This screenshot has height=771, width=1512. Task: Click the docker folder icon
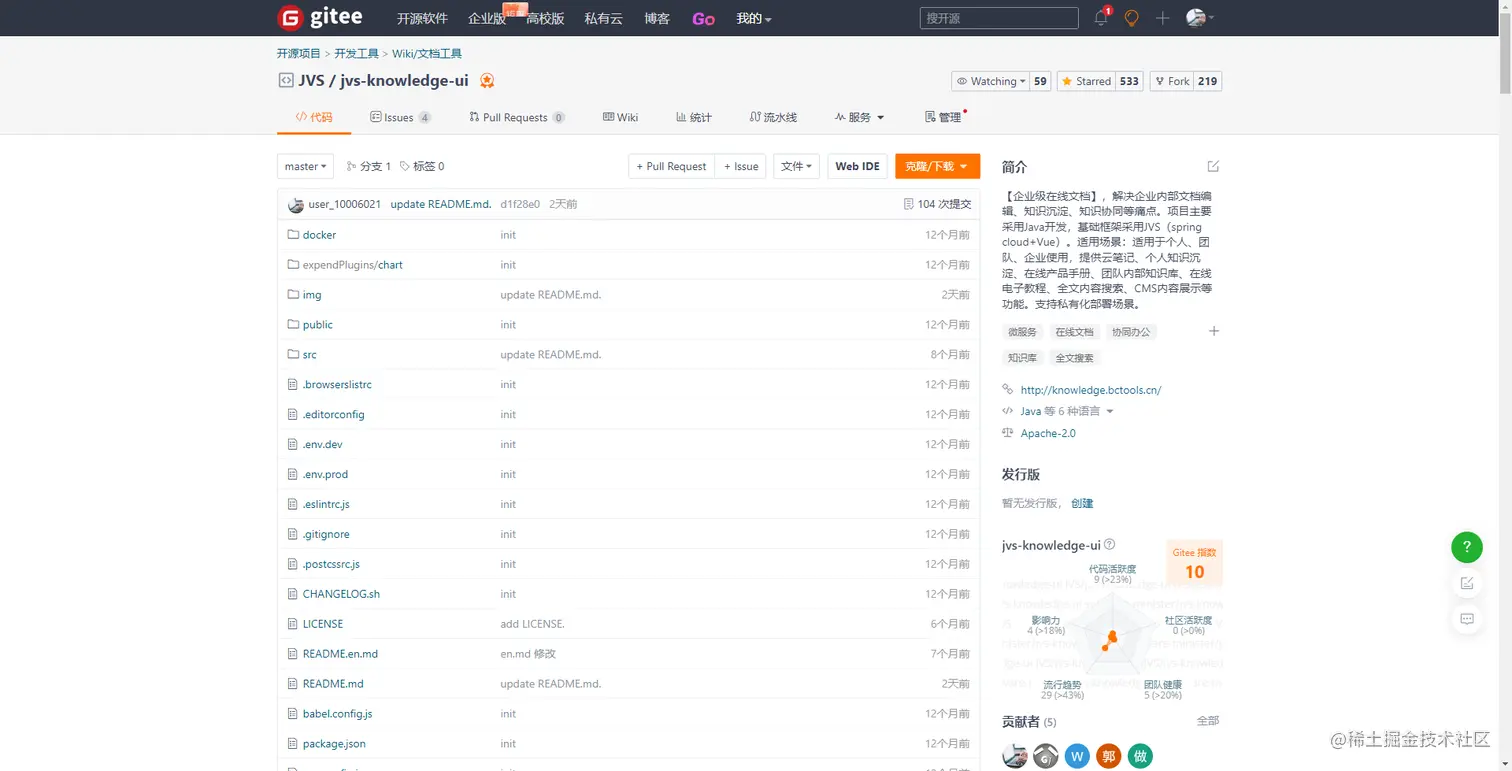[x=293, y=234]
